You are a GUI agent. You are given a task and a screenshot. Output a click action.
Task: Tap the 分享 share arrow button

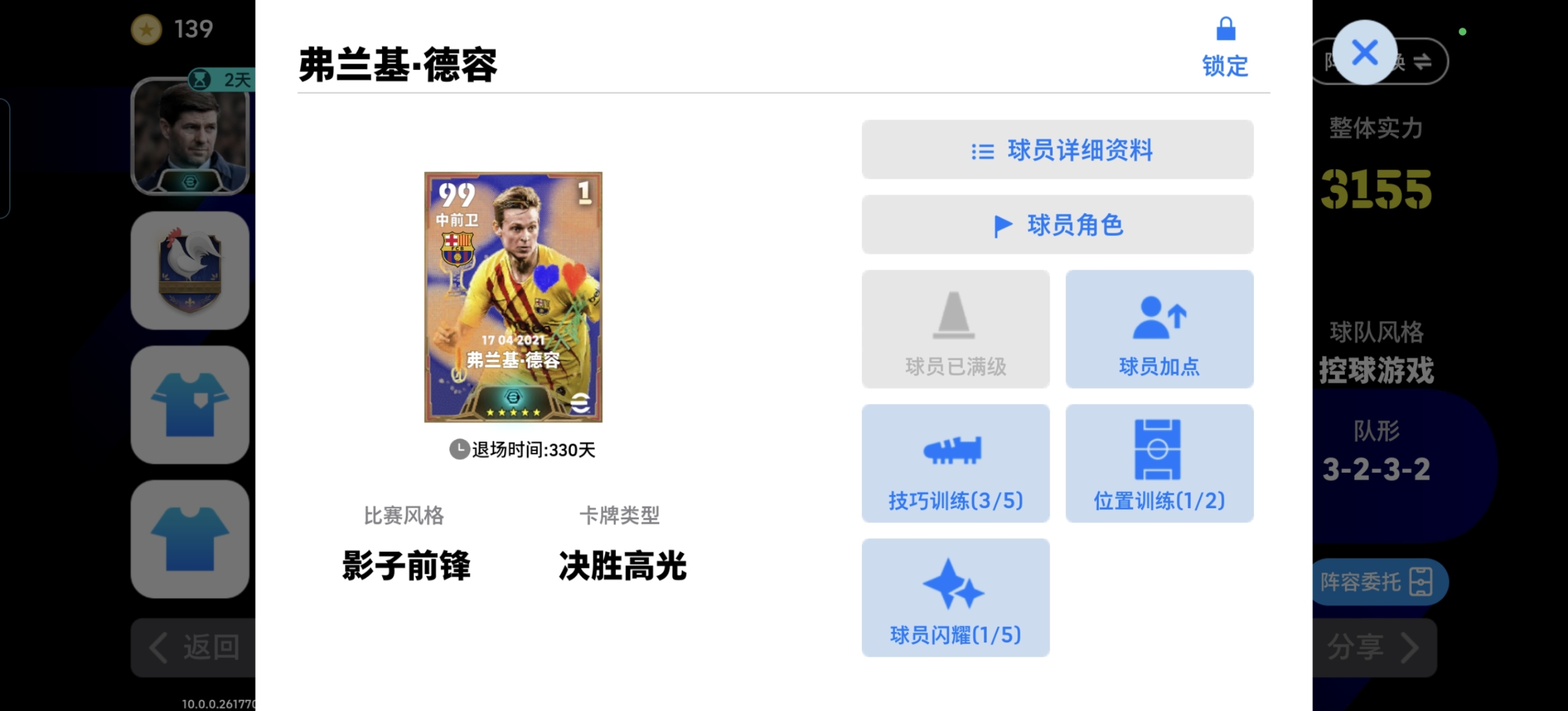click(x=1374, y=647)
